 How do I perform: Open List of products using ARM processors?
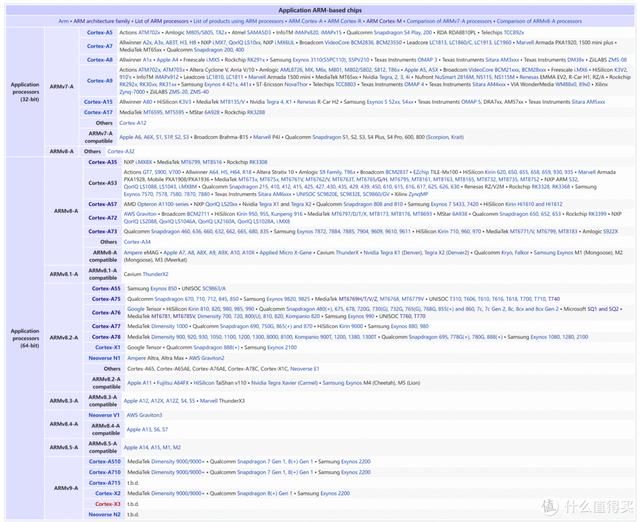point(238,21)
